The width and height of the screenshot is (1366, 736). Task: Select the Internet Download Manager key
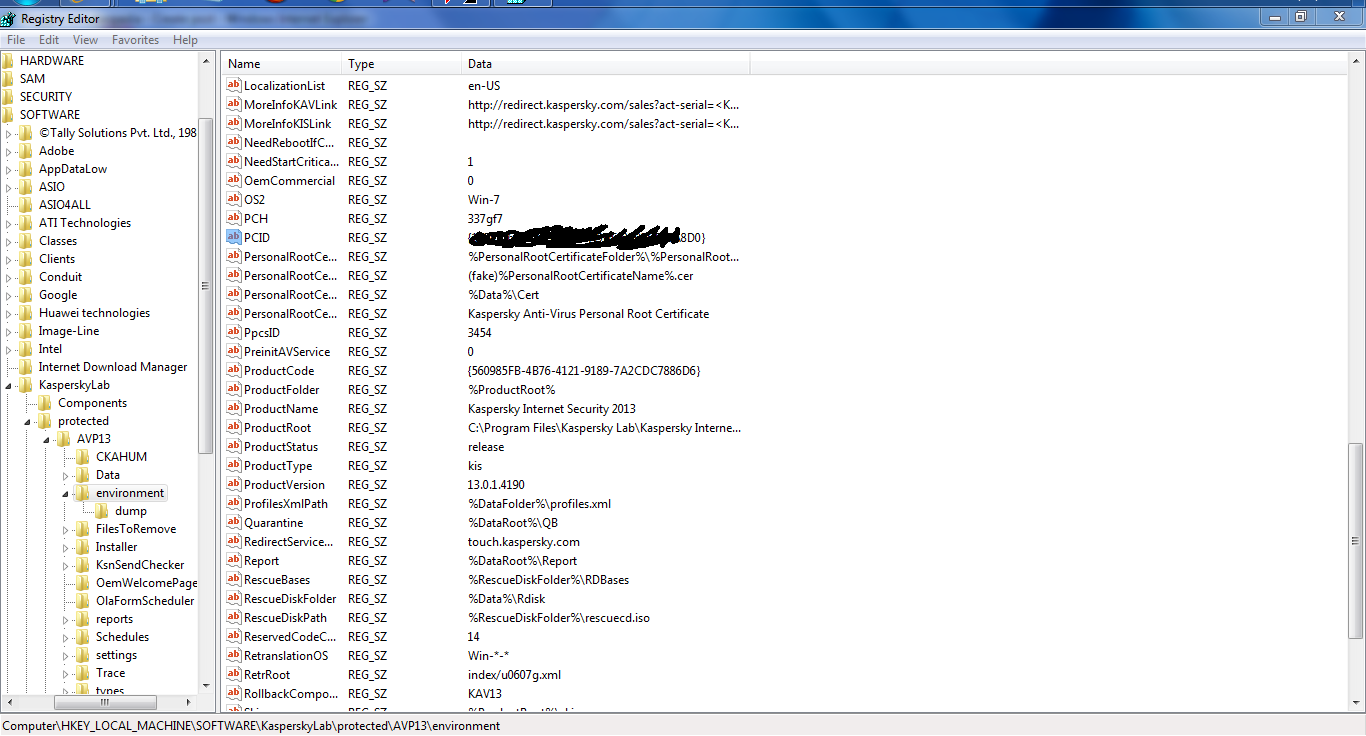coord(113,366)
